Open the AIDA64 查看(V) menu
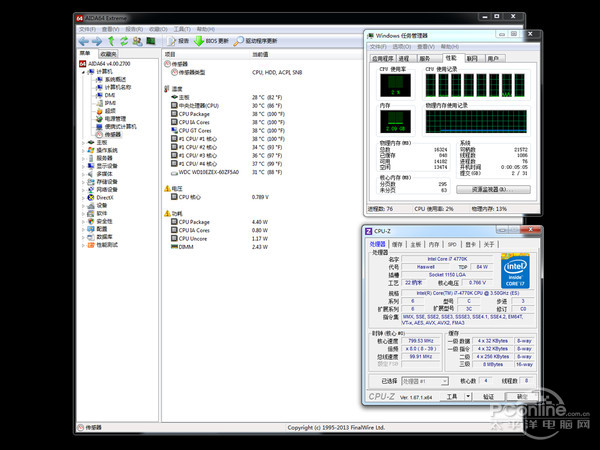Viewport: 600px width, 450px height. (110, 29)
